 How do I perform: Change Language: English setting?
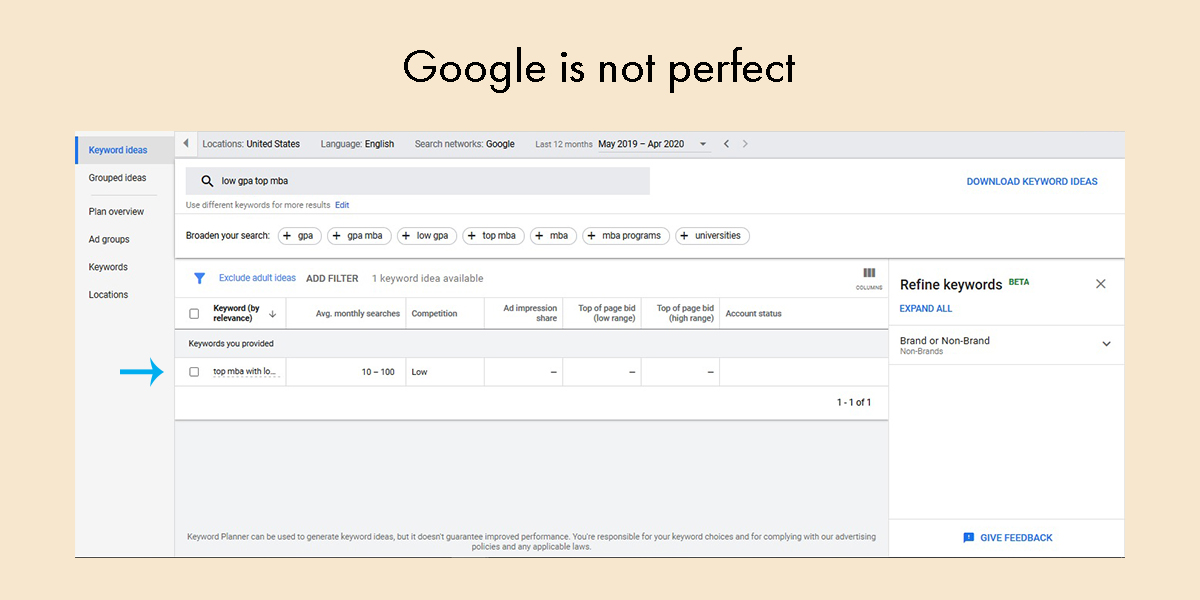357,144
